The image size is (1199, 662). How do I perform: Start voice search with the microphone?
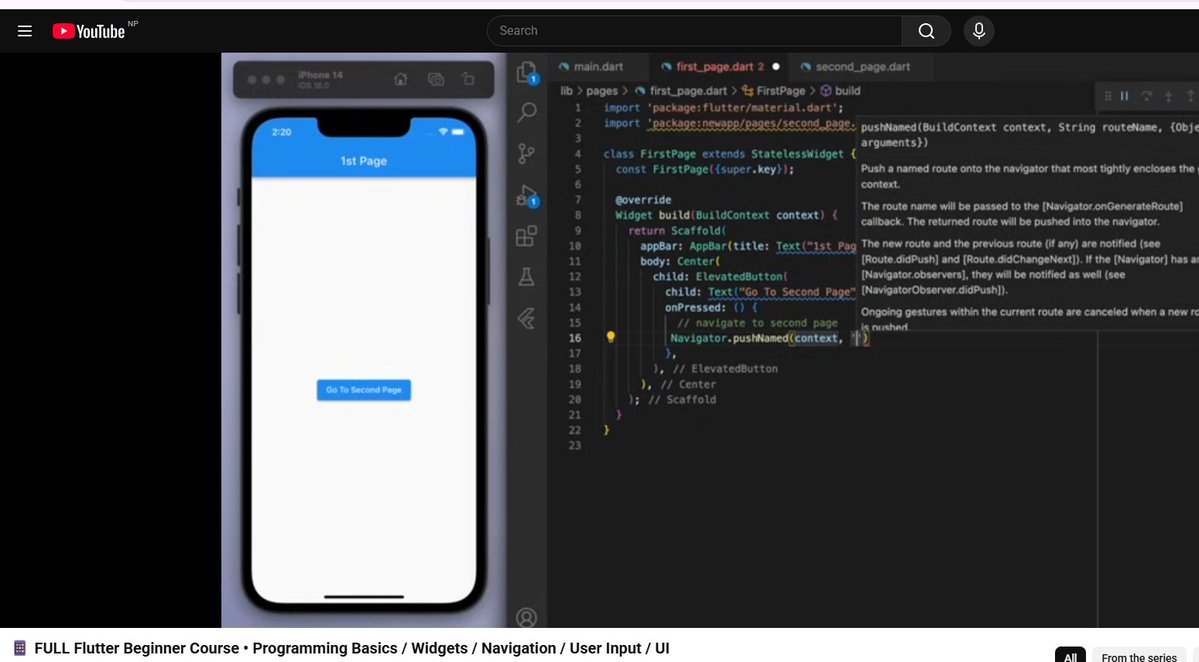tap(979, 31)
